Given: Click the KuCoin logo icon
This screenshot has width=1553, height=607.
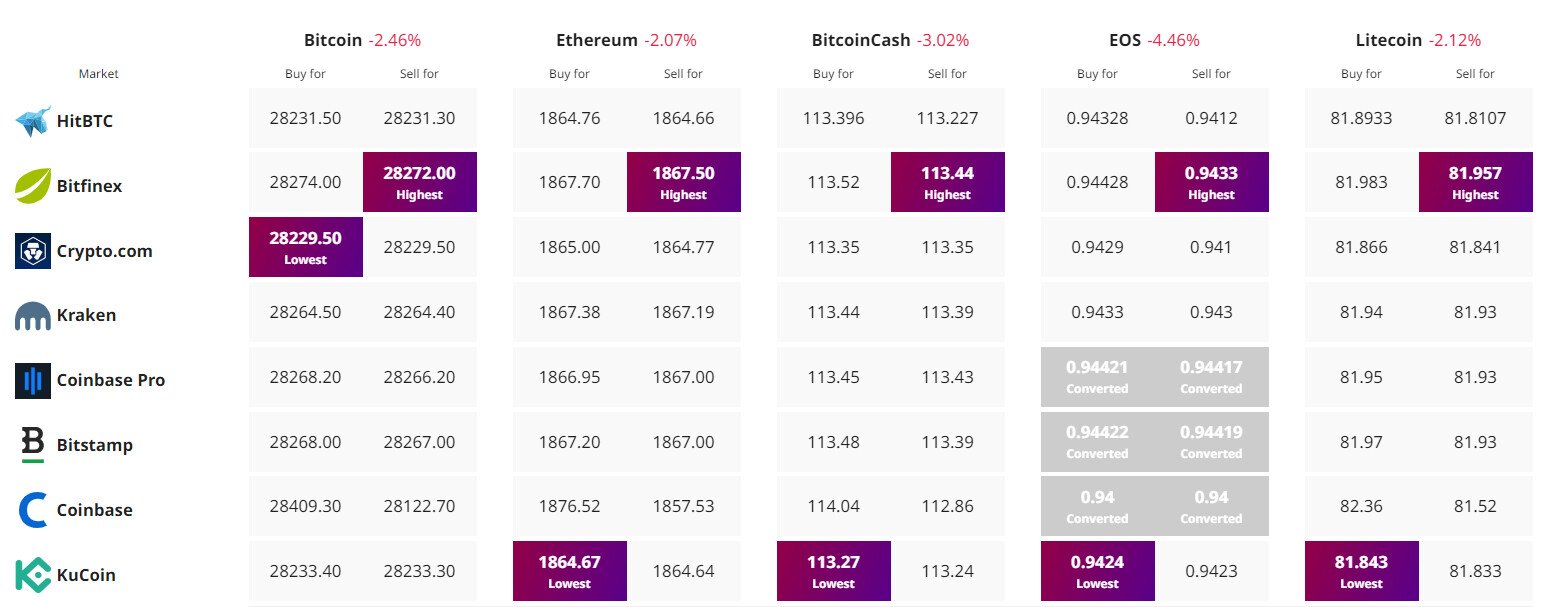Looking at the screenshot, I should point(33,575).
